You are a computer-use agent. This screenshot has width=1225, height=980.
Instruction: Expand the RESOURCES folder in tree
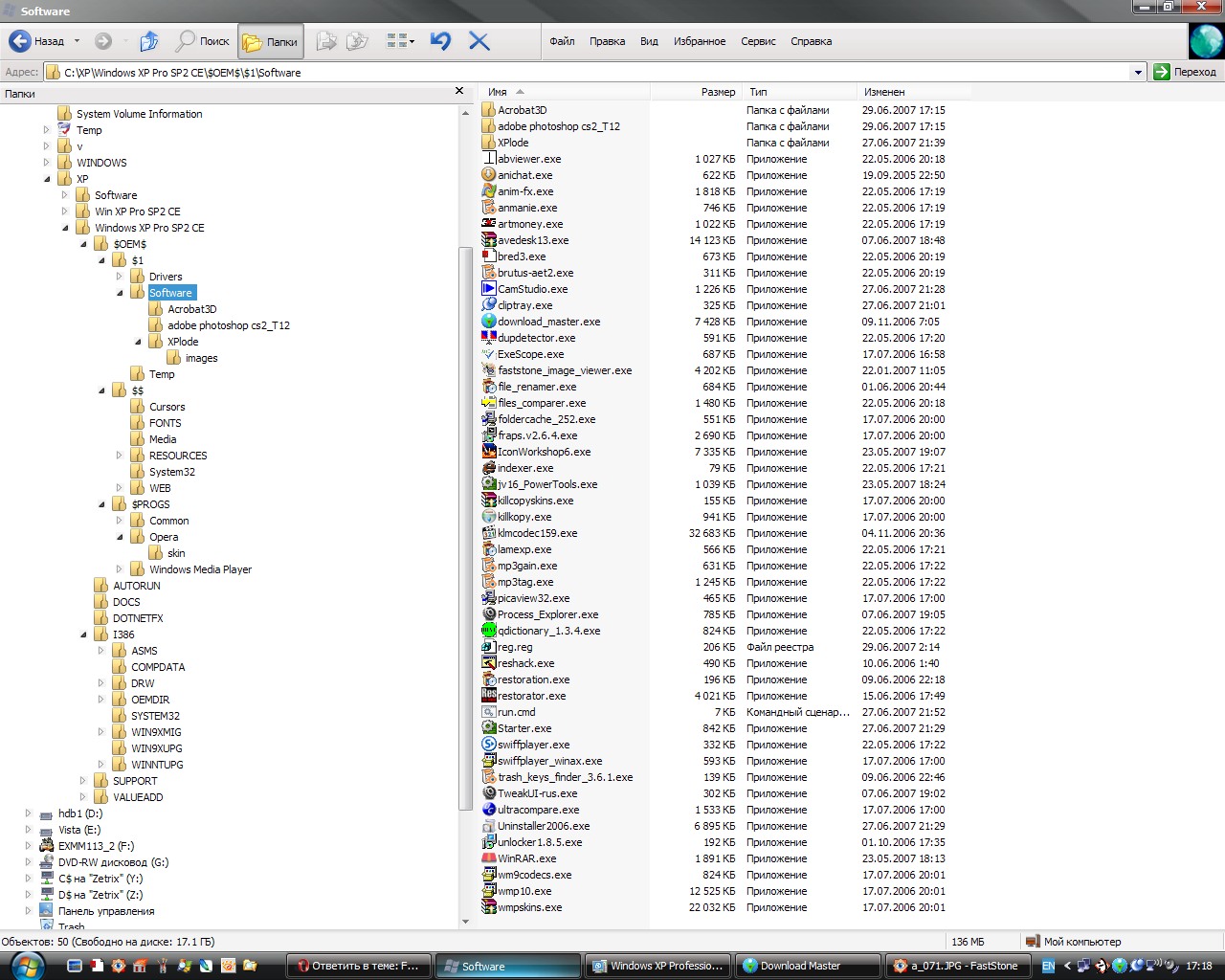tap(120, 456)
